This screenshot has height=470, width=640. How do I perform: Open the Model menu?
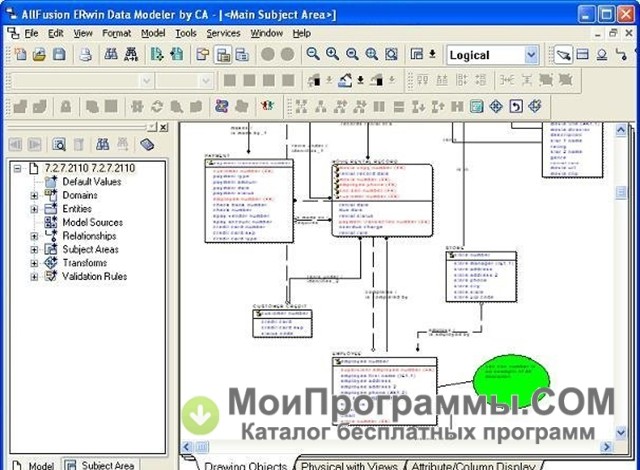click(x=153, y=33)
